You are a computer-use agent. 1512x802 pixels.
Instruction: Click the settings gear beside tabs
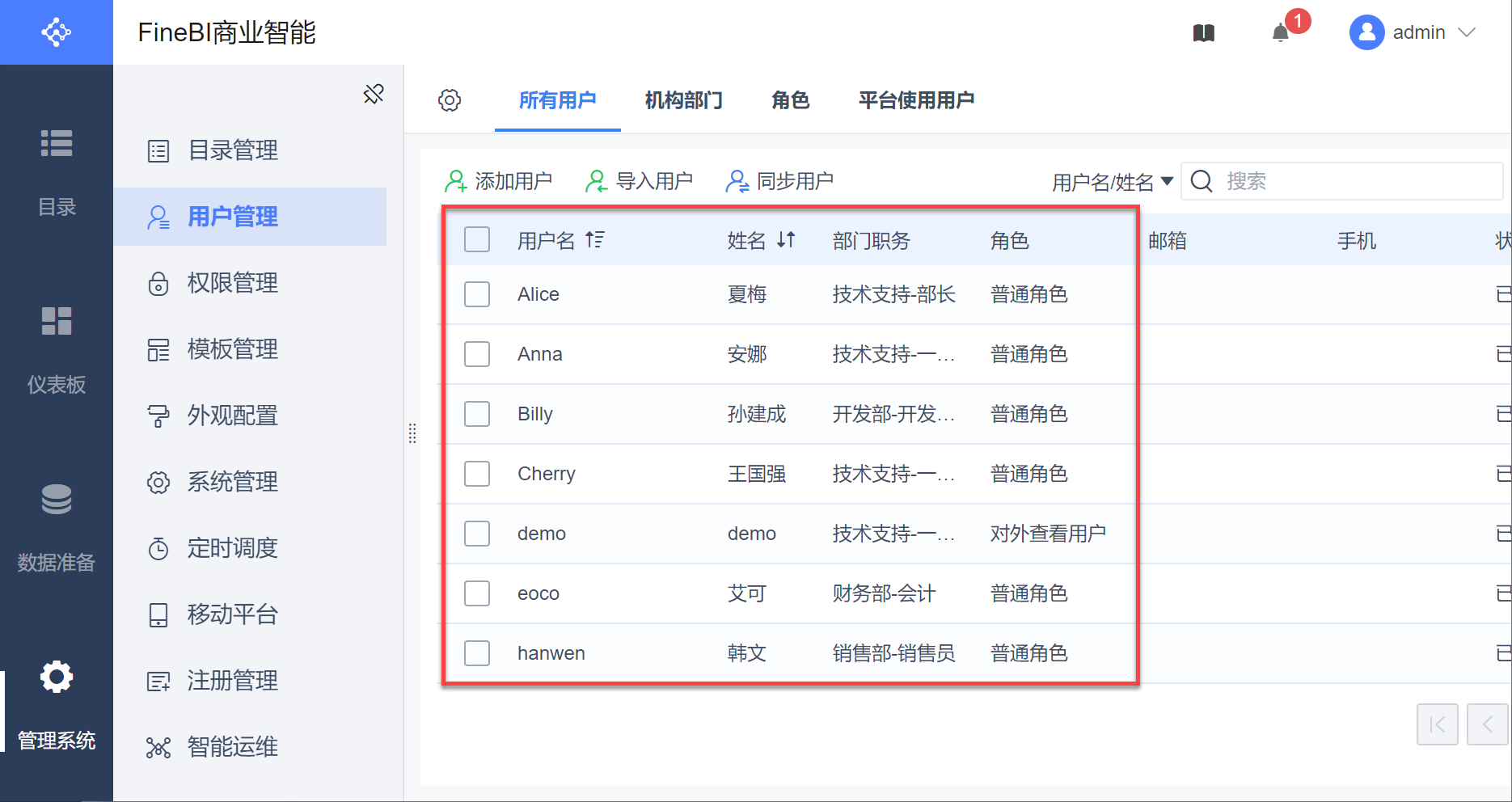pyautogui.click(x=450, y=100)
